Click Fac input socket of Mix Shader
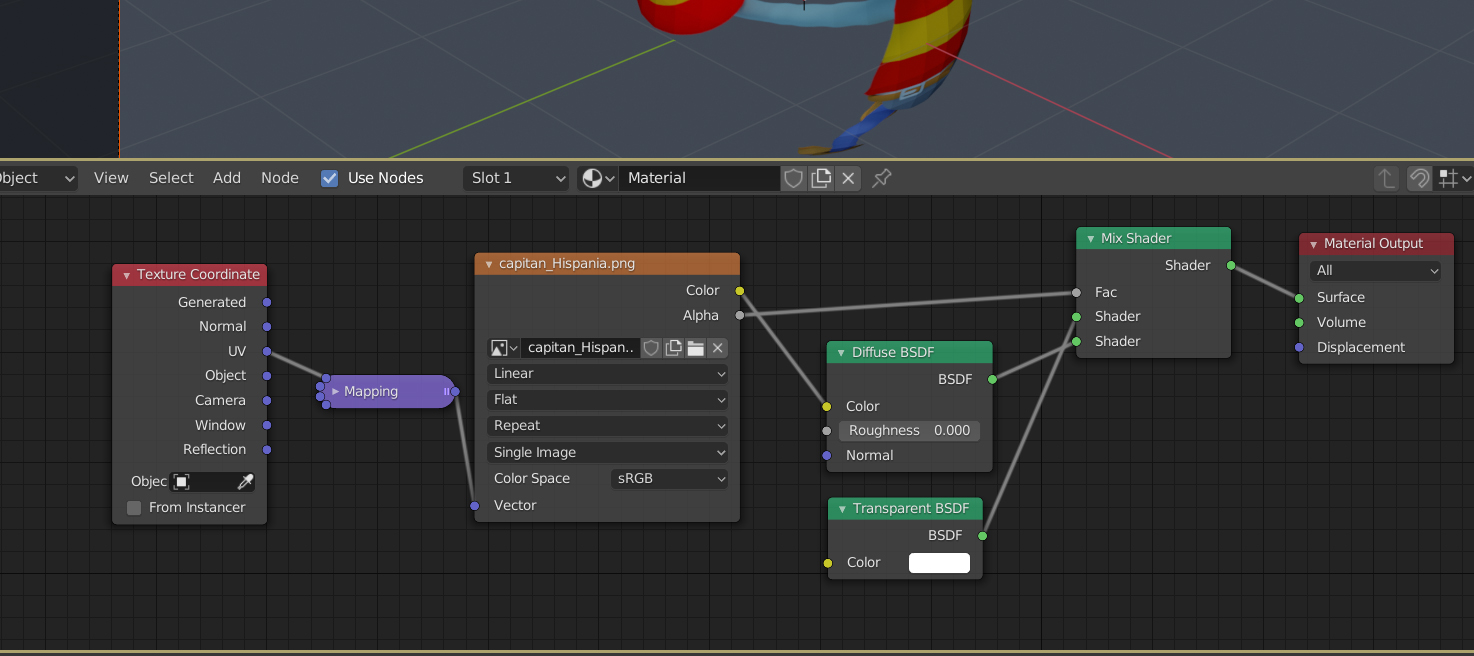The image size is (1474, 656). pyautogui.click(x=1076, y=293)
